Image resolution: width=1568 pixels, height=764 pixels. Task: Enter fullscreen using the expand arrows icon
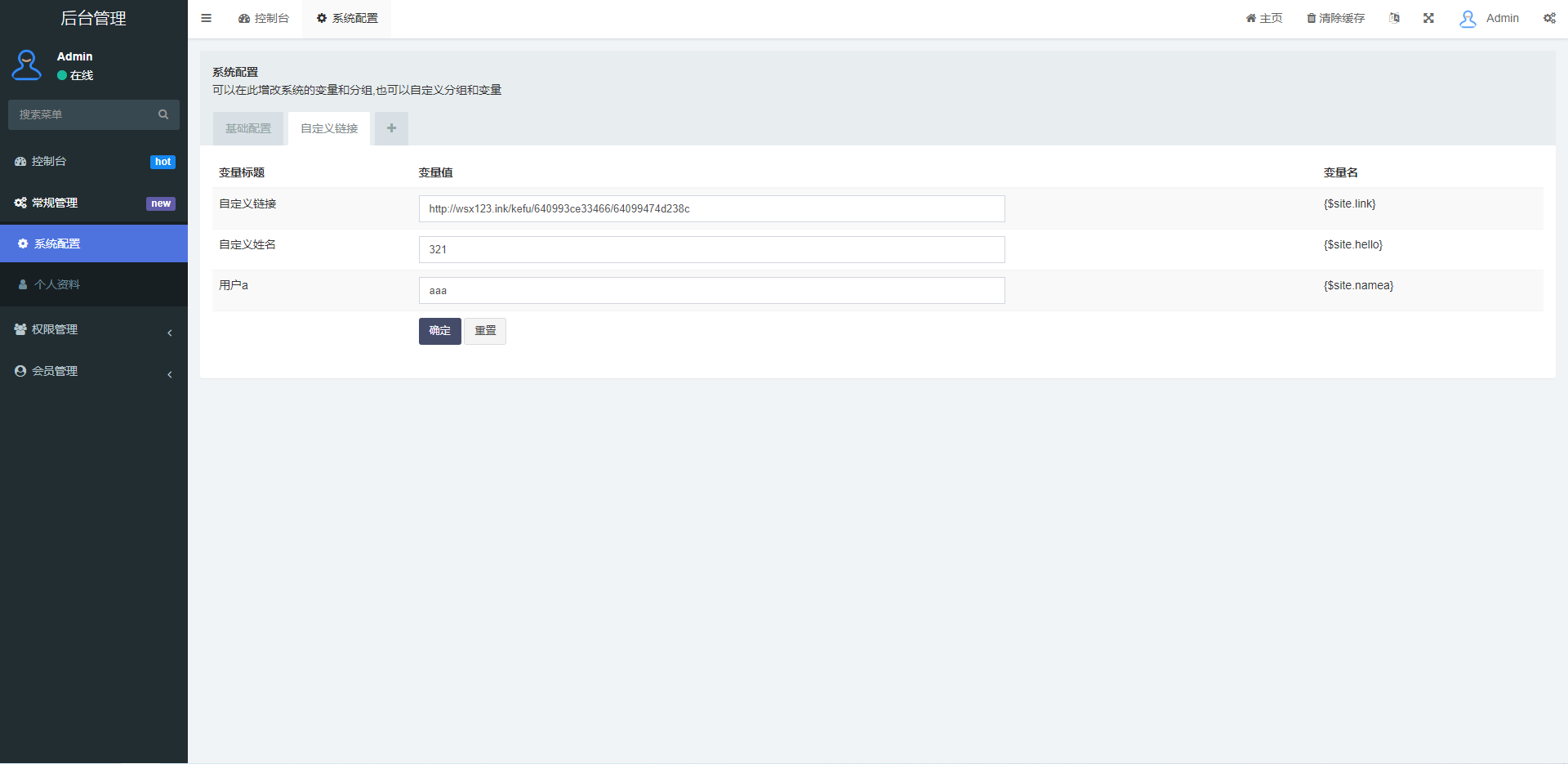pyautogui.click(x=1428, y=18)
